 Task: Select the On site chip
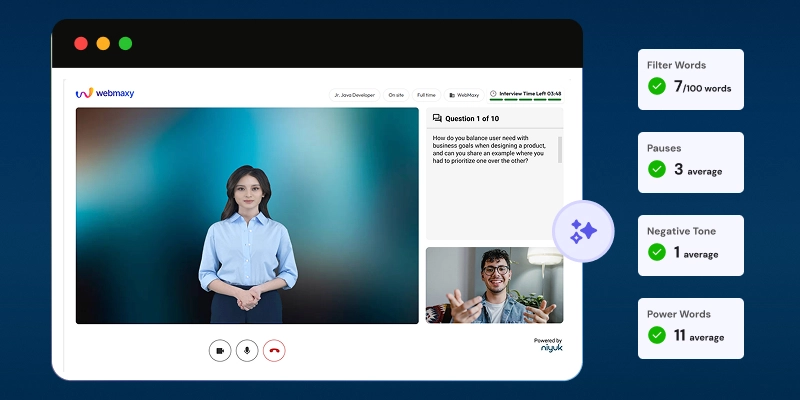396,95
